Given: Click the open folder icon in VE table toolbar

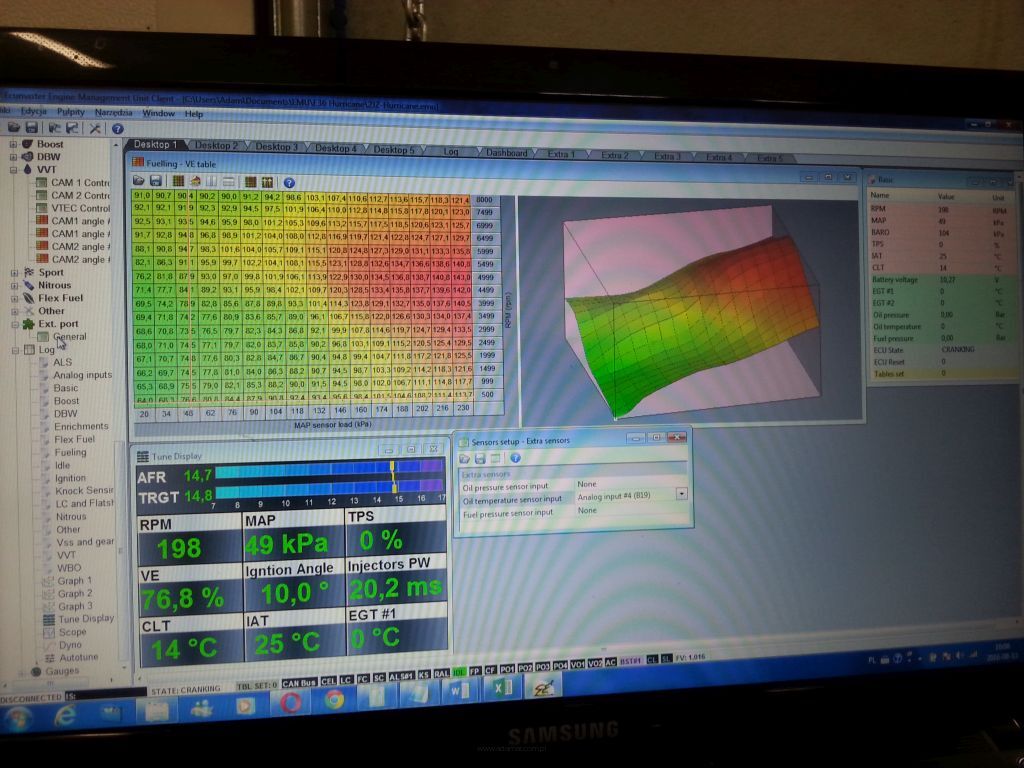Looking at the screenshot, I should (x=140, y=181).
